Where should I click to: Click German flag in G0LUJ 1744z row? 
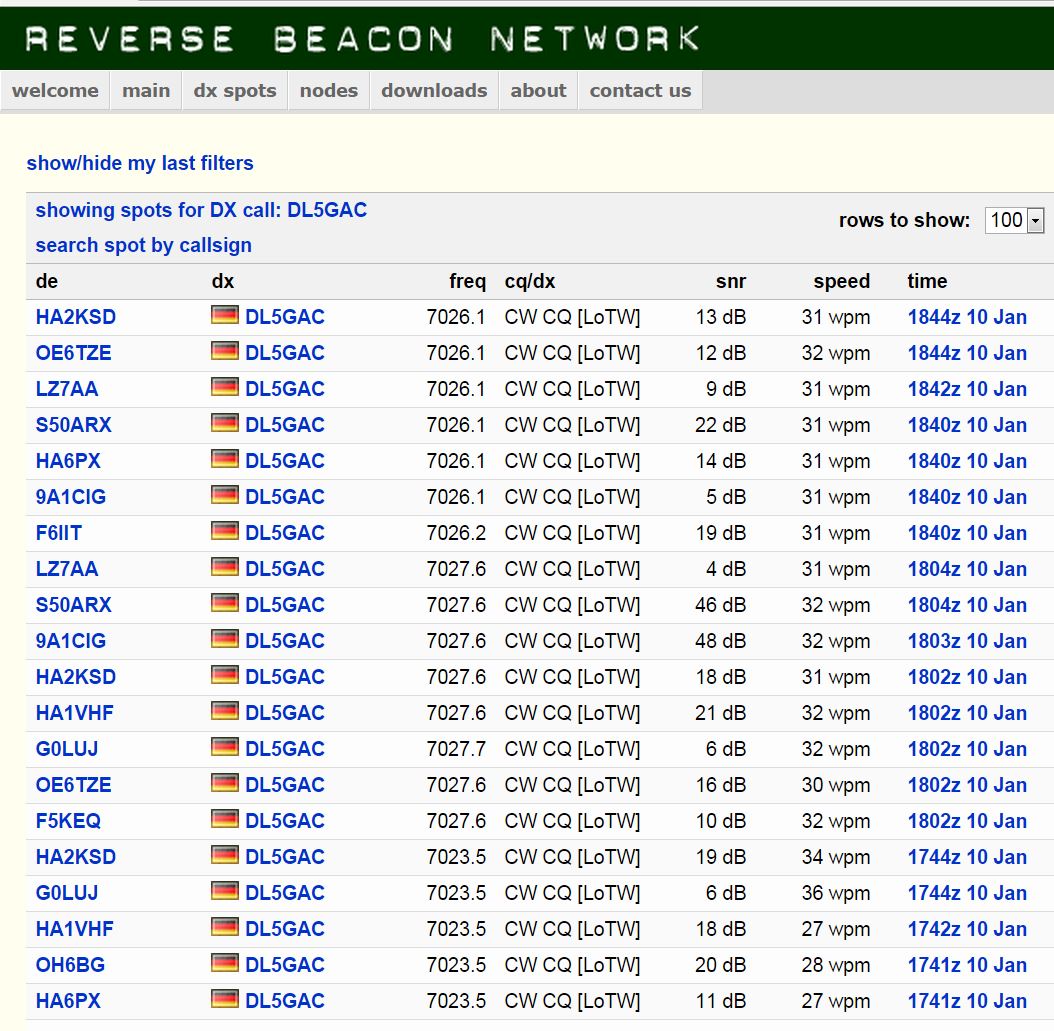pyautogui.click(x=225, y=891)
